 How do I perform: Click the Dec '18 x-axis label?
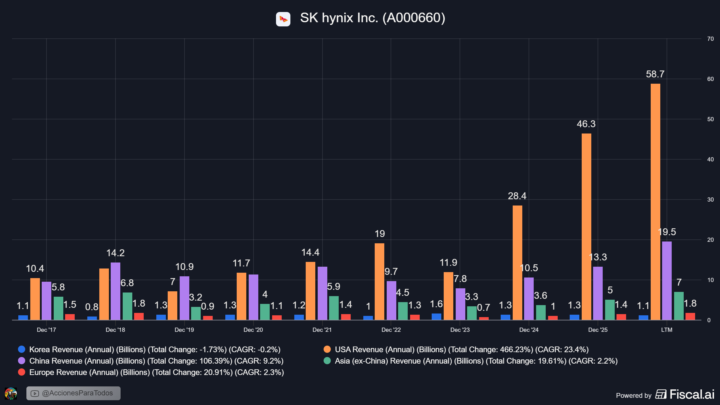[x=115, y=330]
